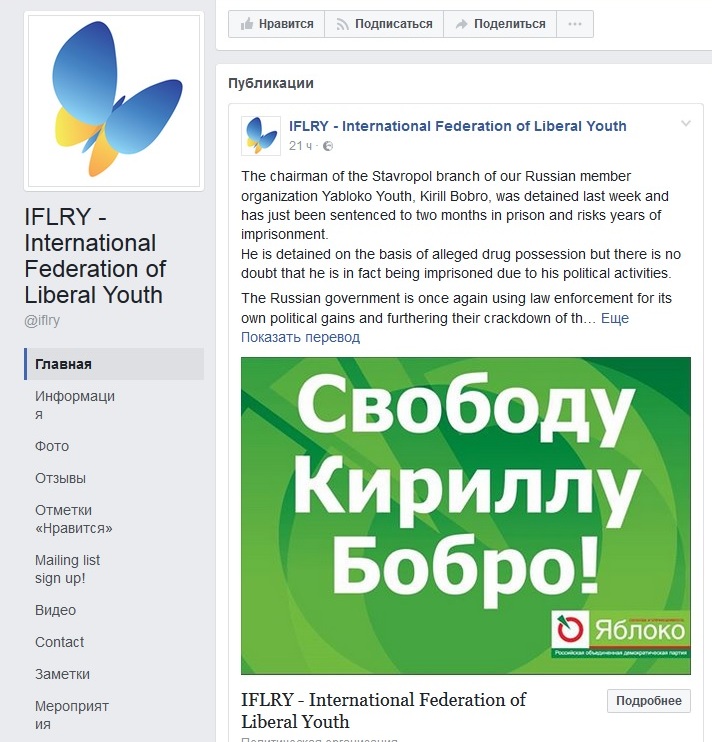Open the Видео sidebar section
Viewport: 712px width, 742px height.
tap(55, 610)
